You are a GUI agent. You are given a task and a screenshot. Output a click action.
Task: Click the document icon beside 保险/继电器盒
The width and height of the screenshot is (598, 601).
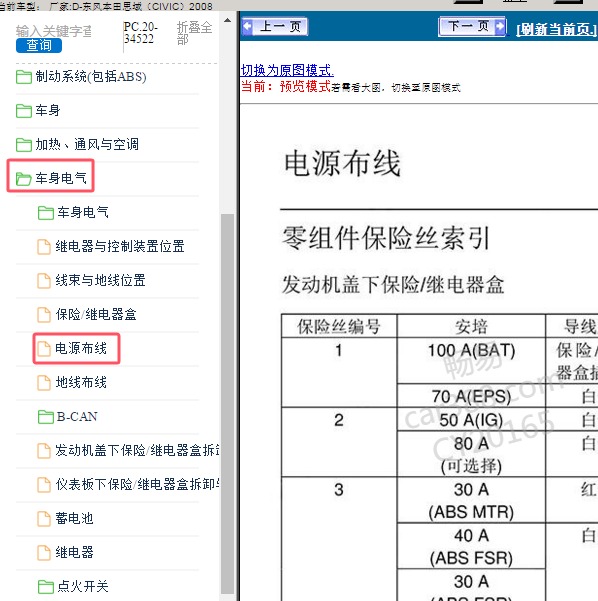coord(44,315)
